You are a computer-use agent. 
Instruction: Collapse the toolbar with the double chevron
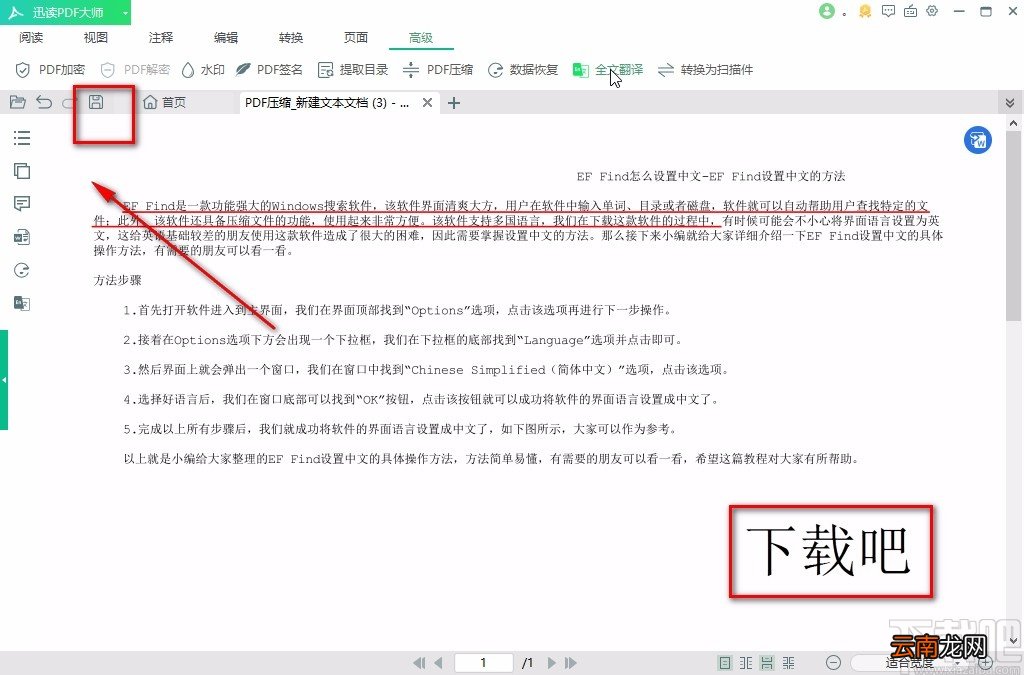tap(1010, 102)
